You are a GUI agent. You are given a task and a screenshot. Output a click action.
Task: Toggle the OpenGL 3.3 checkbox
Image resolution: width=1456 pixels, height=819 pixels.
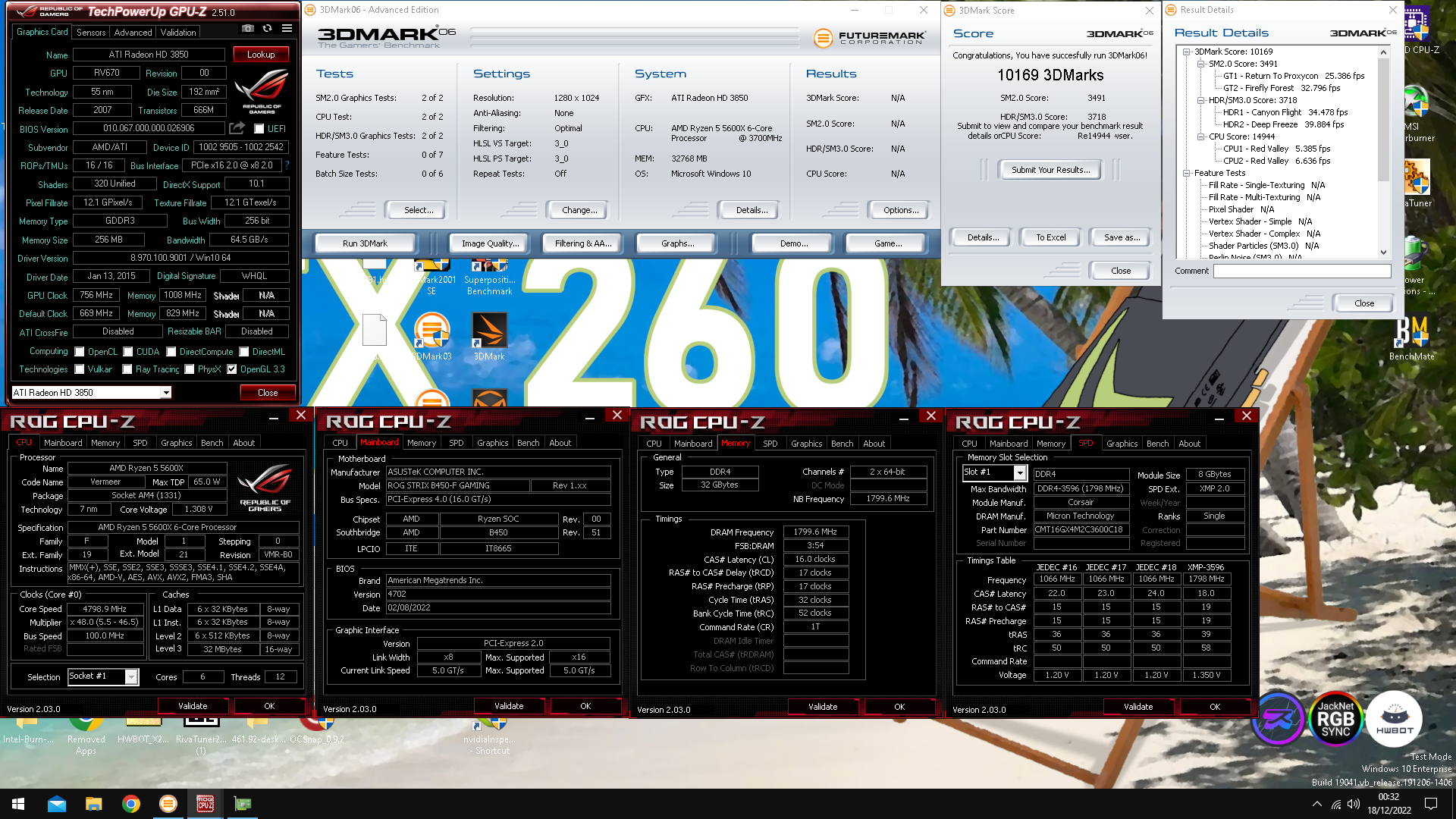tap(232, 369)
